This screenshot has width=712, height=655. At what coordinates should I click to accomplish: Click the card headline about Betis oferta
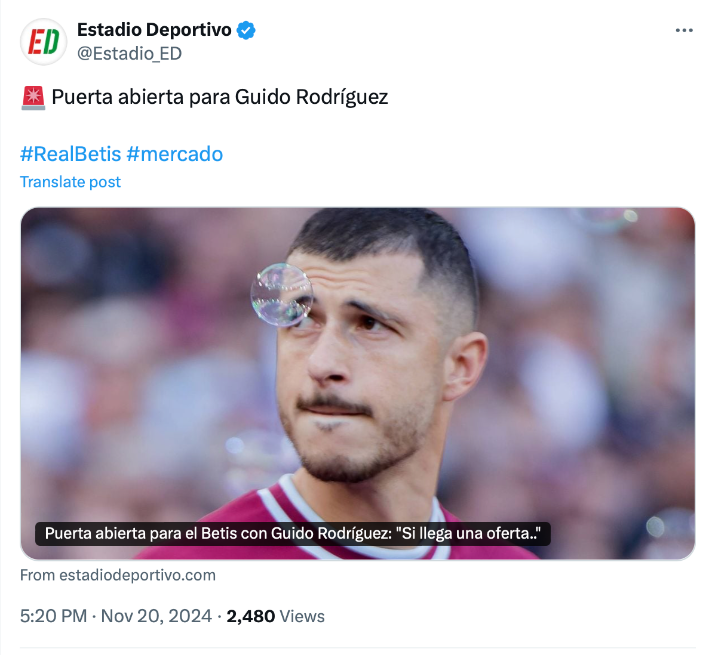click(293, 533)
